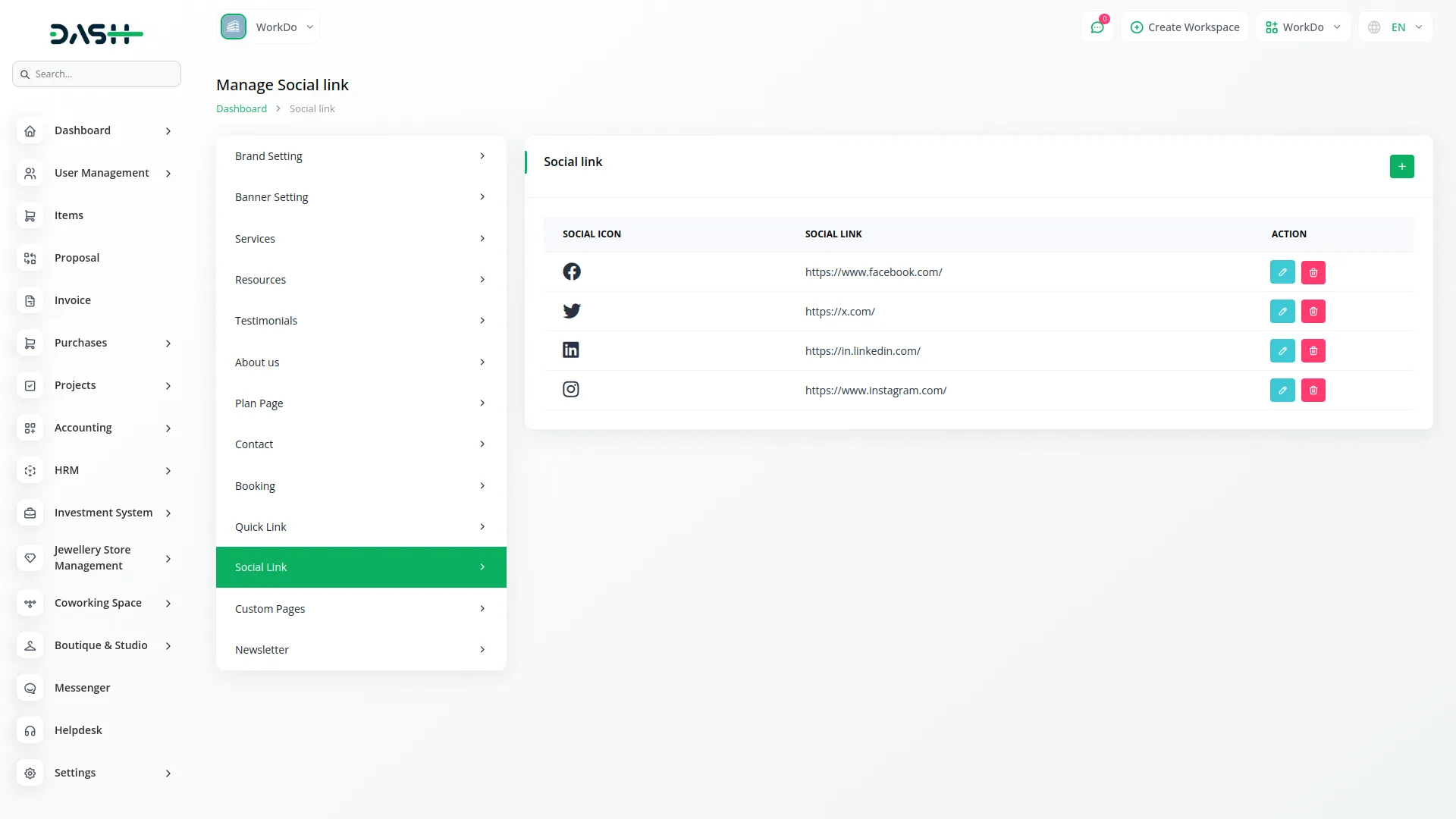Open the HRM section in the sidebar
Image resolution: width=1456 pixels, height=819 pixels.
67,470
